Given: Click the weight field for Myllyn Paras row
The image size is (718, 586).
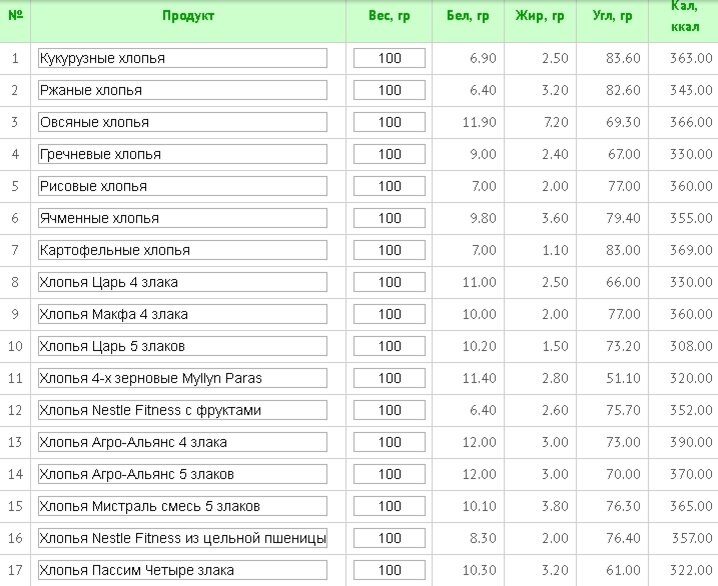Looking at the screenshot, I should click(x=389, y=378).
